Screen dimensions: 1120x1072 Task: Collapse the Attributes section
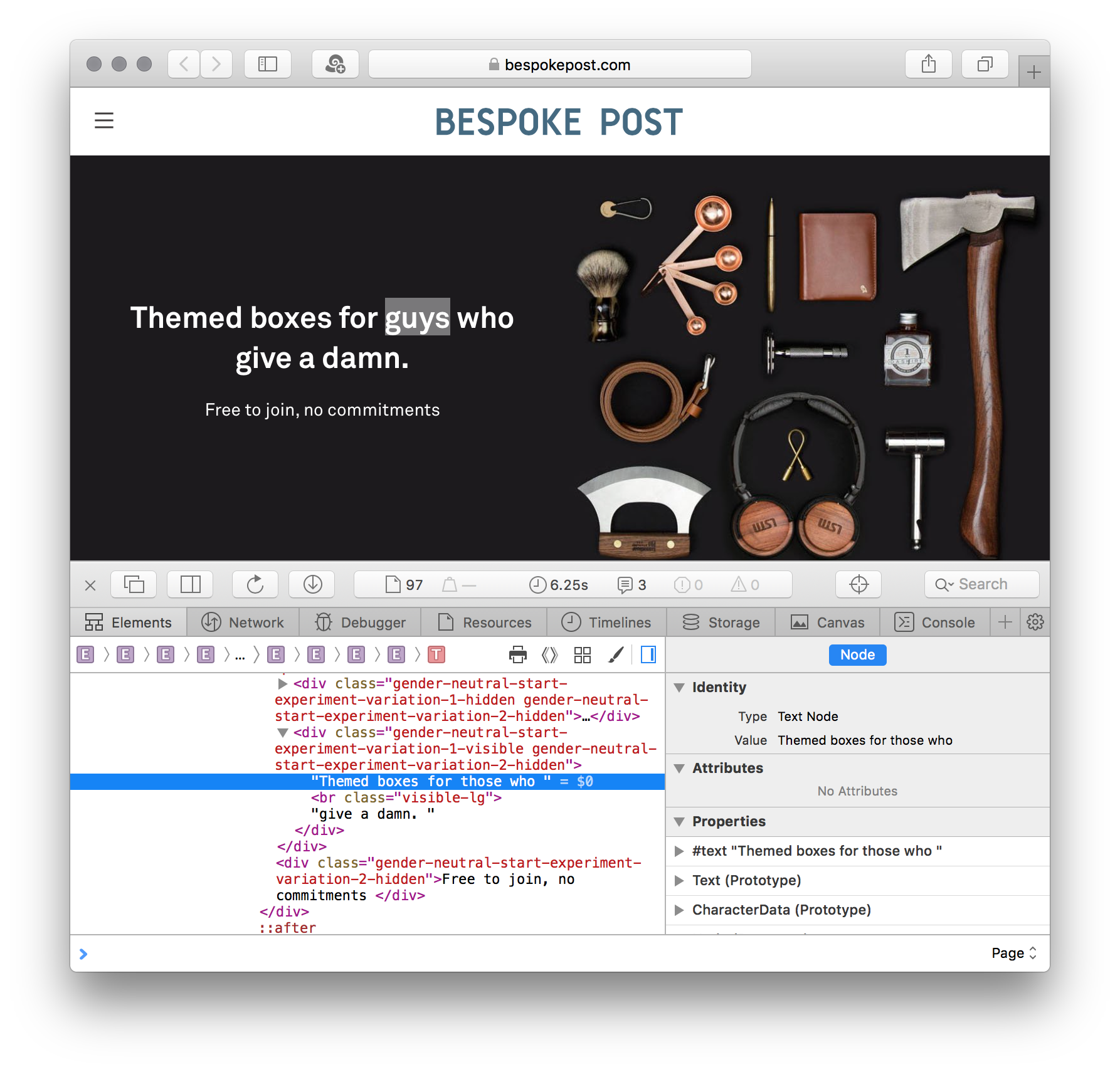click(679, 769)
